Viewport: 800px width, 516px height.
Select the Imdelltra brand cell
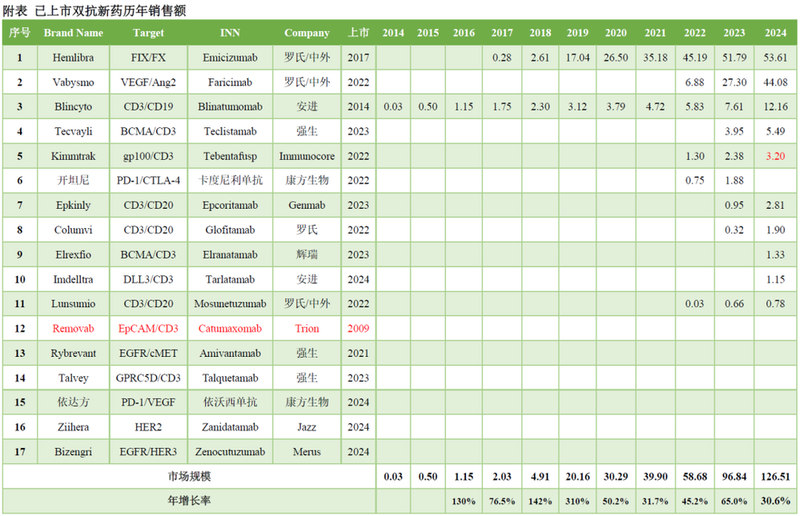73,279
